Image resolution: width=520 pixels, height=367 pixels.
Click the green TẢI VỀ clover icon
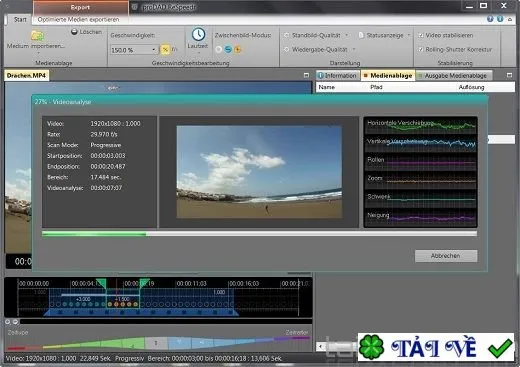tap(371, 347)
